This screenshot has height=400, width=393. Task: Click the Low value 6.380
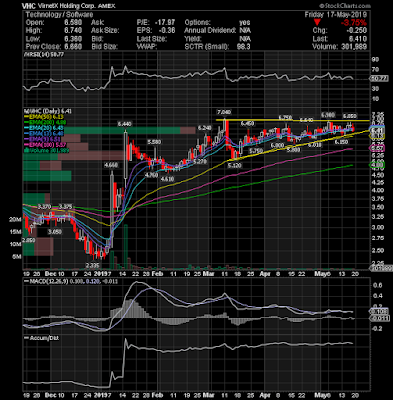72,39
